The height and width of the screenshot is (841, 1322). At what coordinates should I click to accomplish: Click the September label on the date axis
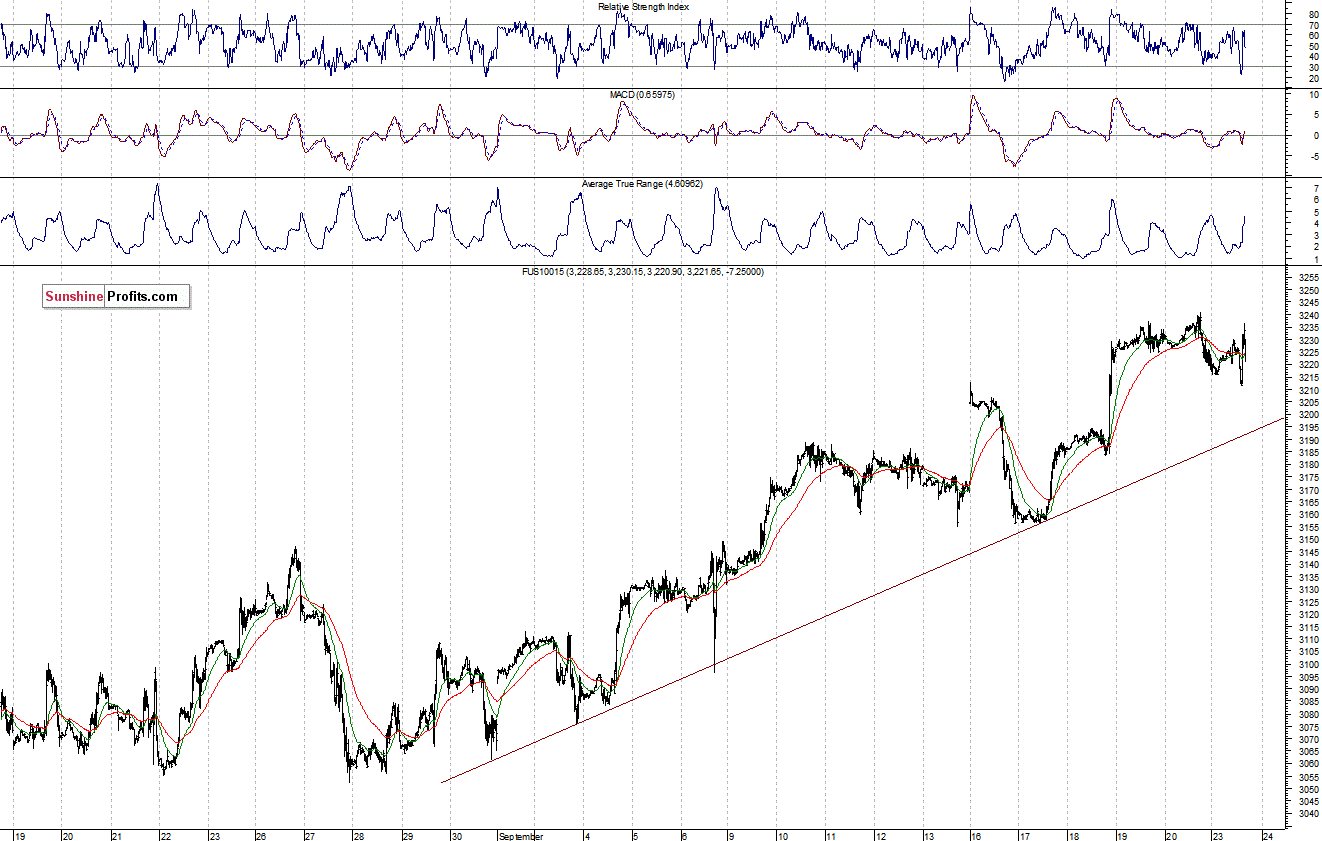[x=520, y=835]
